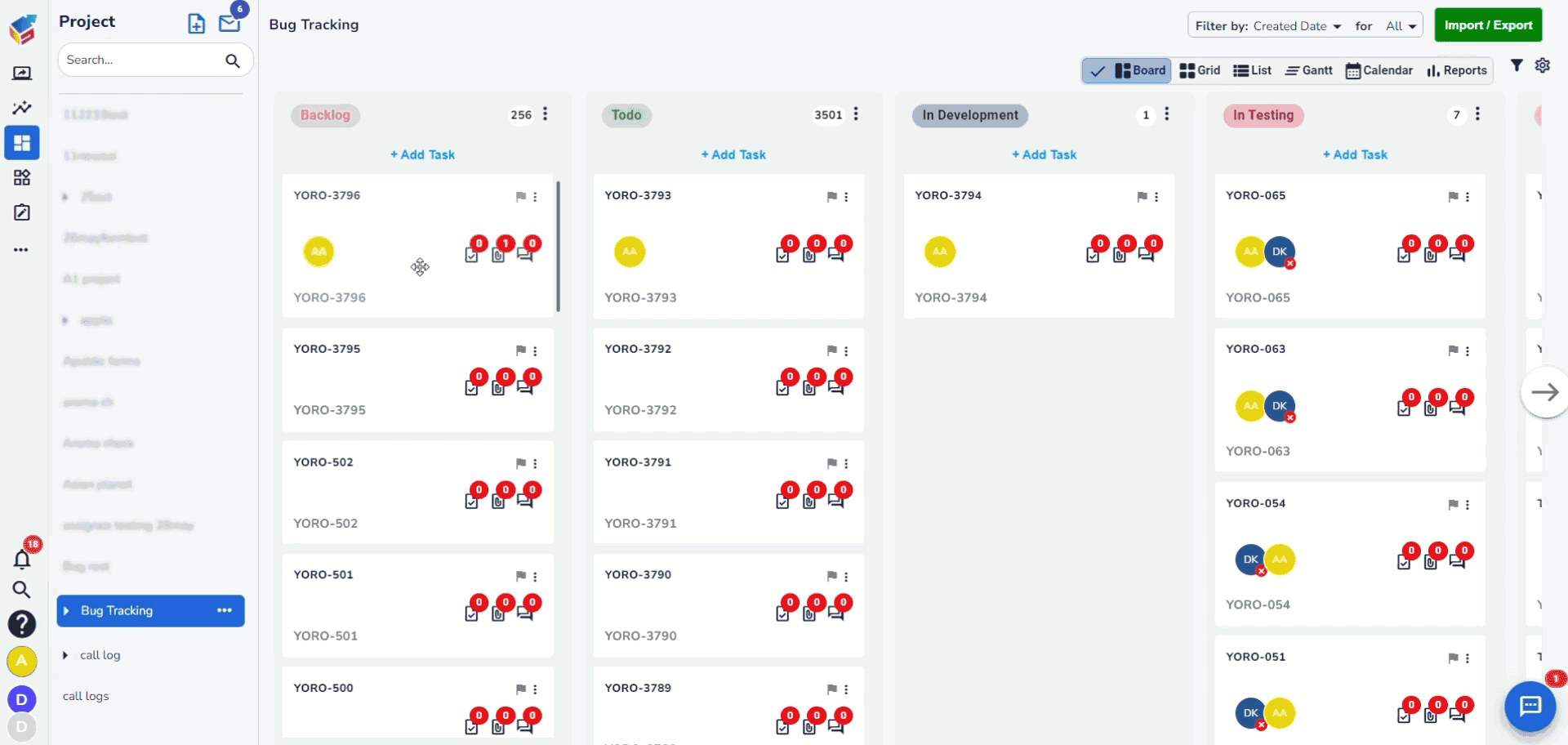Click the help question mark icon
The width and height of the screenshot is (1568, 745).
pos(22,624)
